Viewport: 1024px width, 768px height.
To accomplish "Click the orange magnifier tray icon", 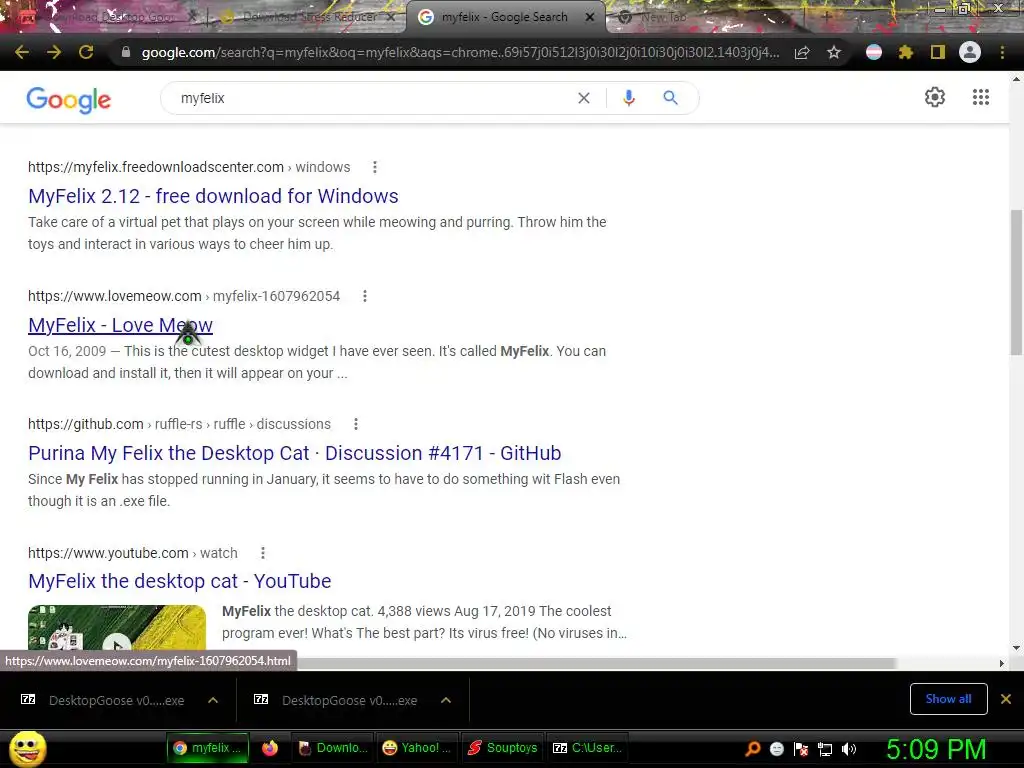I will pos(752,749).
